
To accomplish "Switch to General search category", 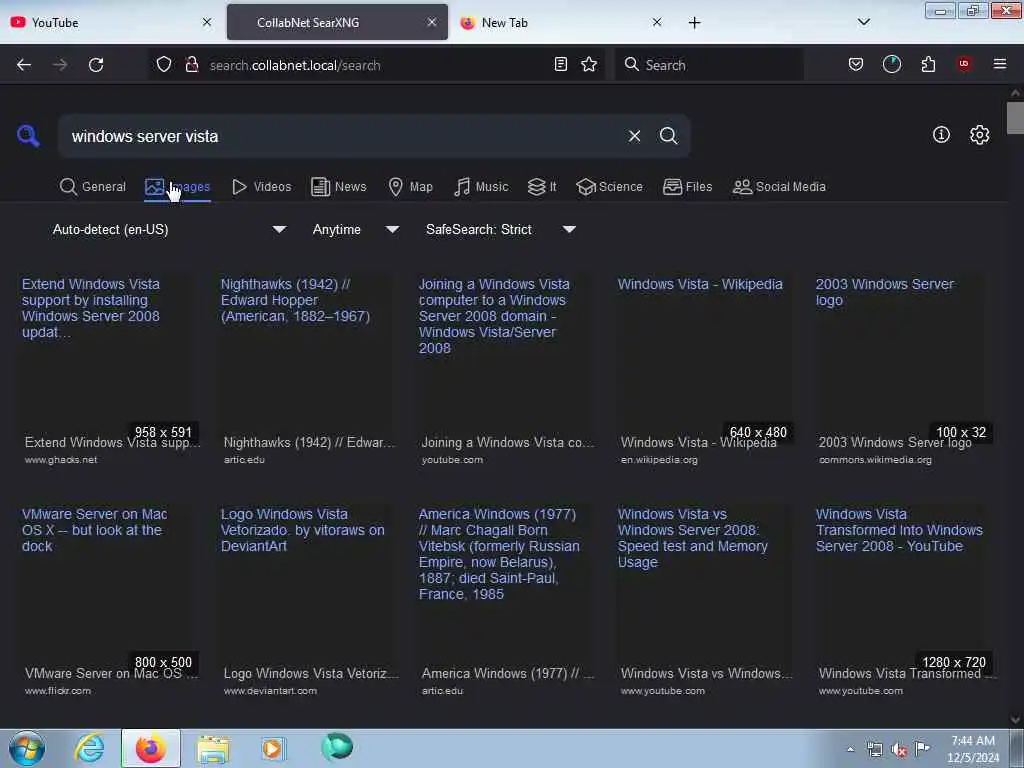I will [x=93, y=187].
